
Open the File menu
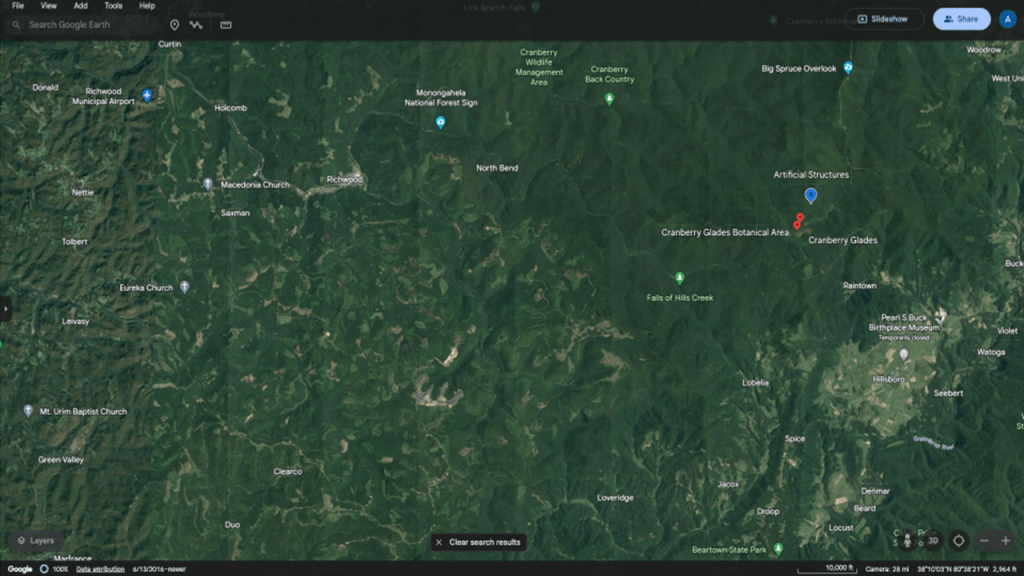pyautogui.click(x=17, y=6)
